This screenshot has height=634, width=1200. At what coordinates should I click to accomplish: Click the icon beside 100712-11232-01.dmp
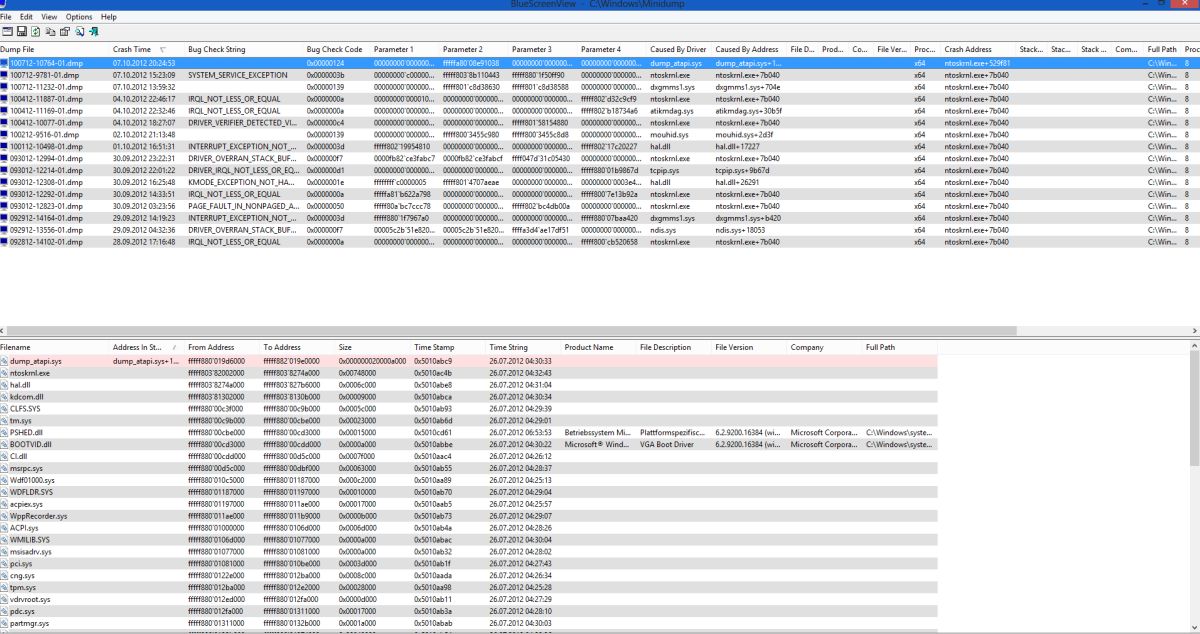(4, 87)
